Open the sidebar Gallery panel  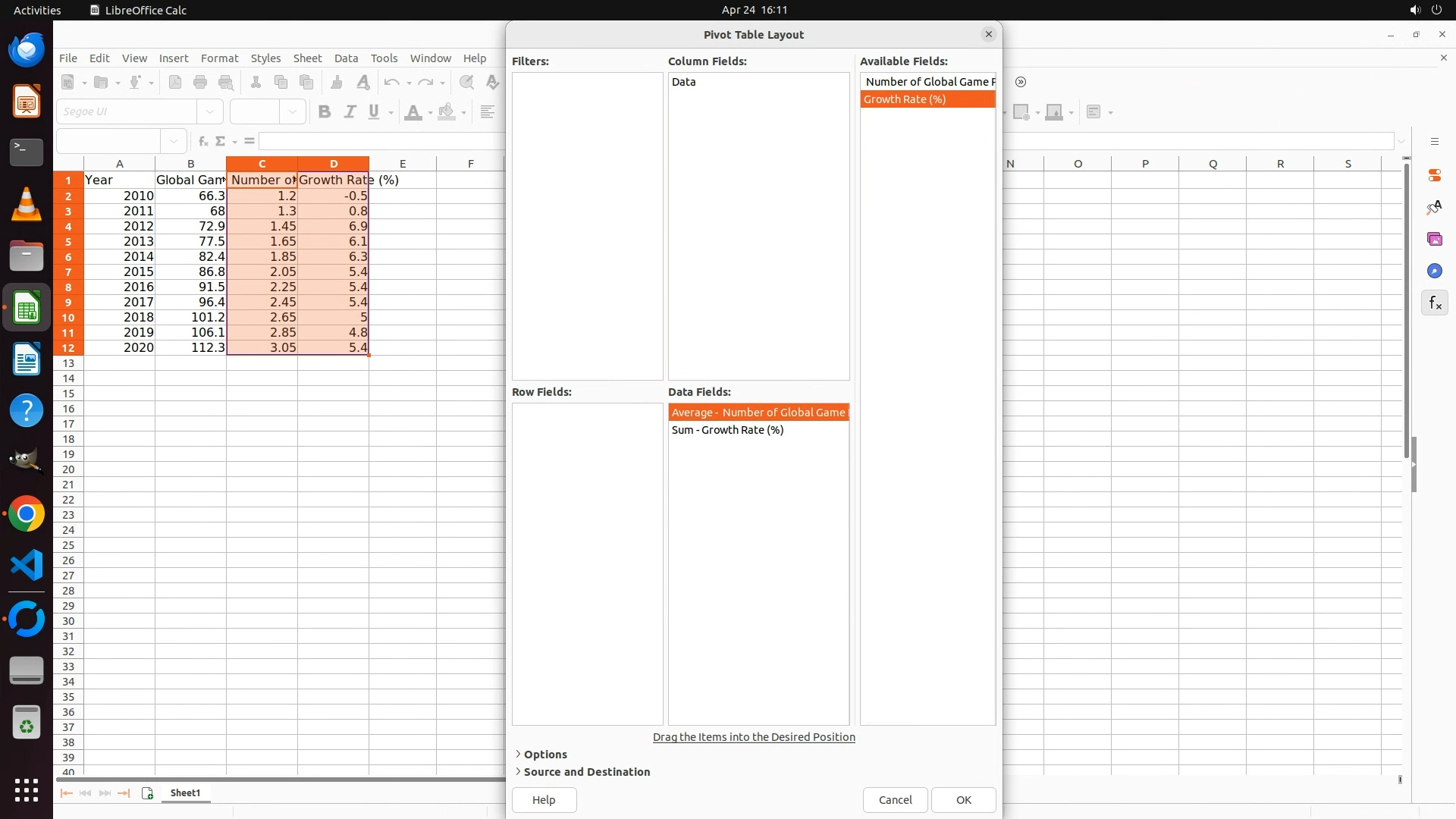[1434, 240]
